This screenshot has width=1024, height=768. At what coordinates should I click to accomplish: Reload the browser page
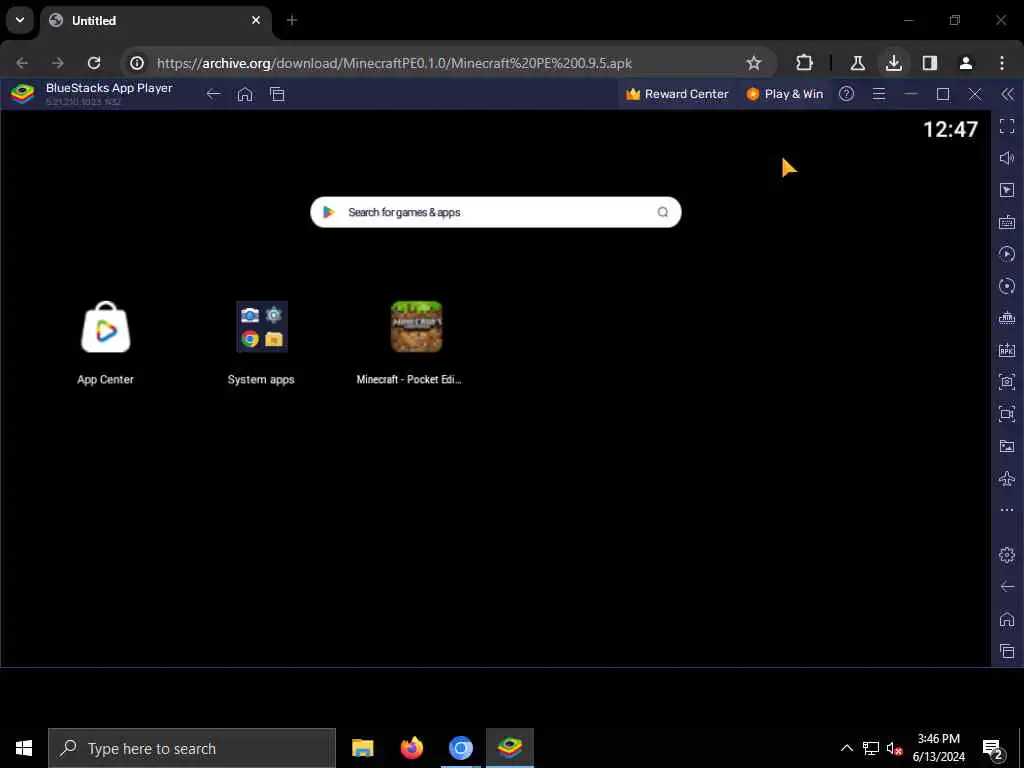point(94,63)
